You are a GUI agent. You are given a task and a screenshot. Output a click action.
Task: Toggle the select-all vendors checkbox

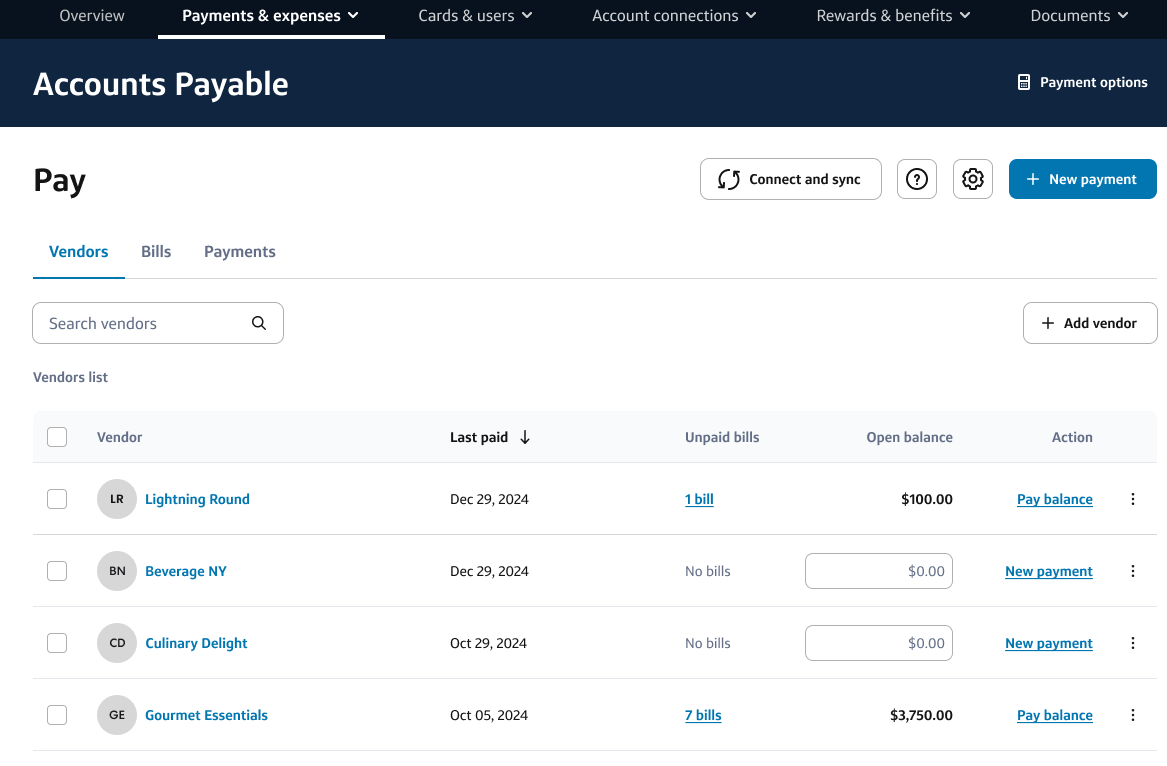(57, 437)
